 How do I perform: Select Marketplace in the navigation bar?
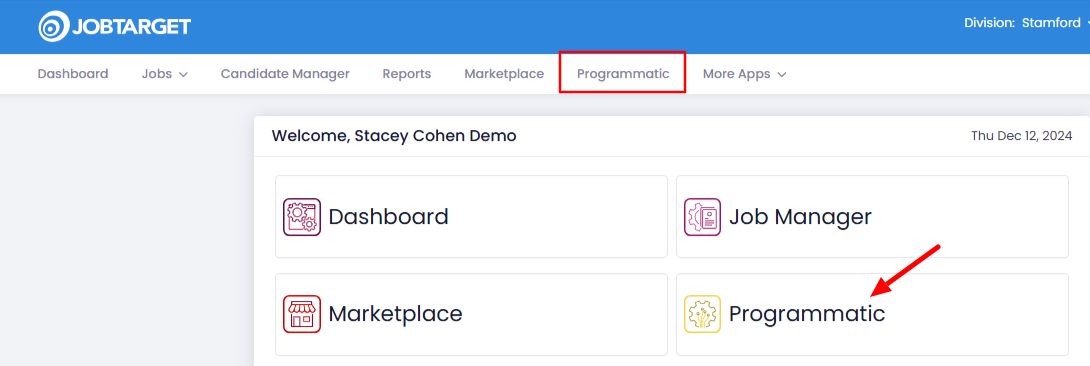coord(504,74)
